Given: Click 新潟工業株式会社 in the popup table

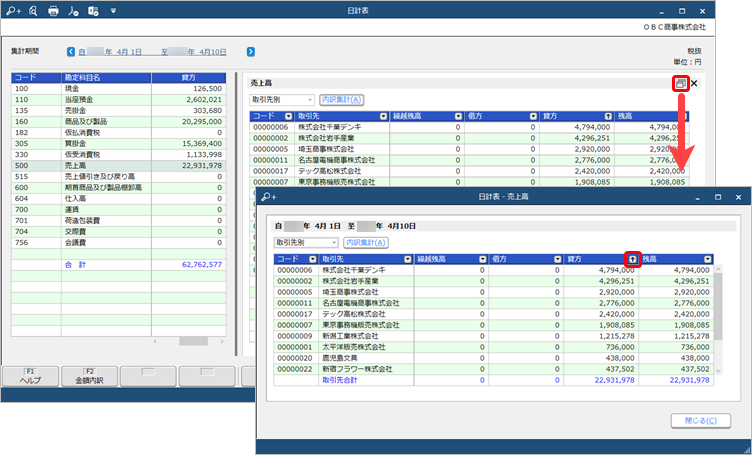Looking at the screenshot, I should 351,336.
